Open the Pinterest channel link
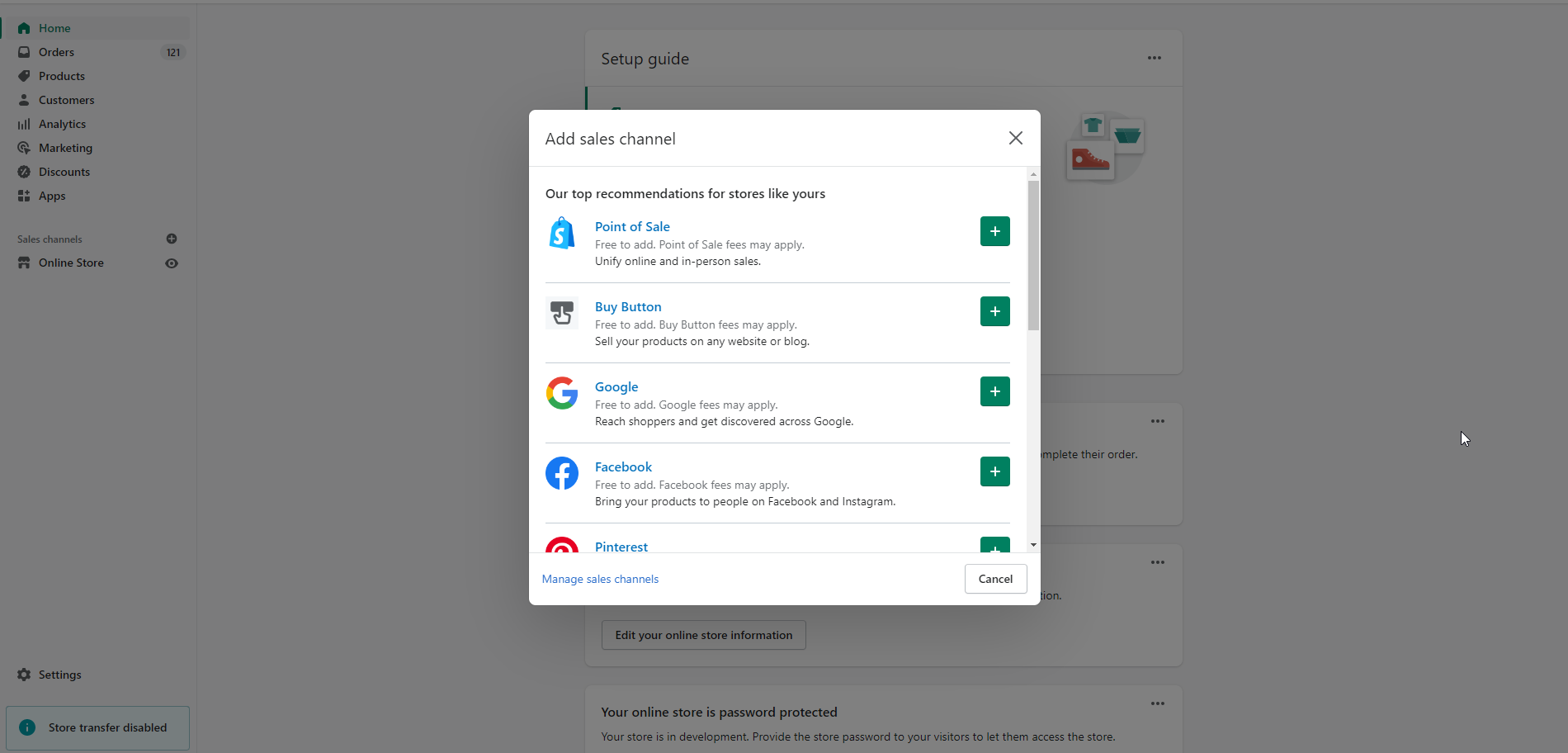The width and height of the screenshot is (1568, 753). [621, 547]
